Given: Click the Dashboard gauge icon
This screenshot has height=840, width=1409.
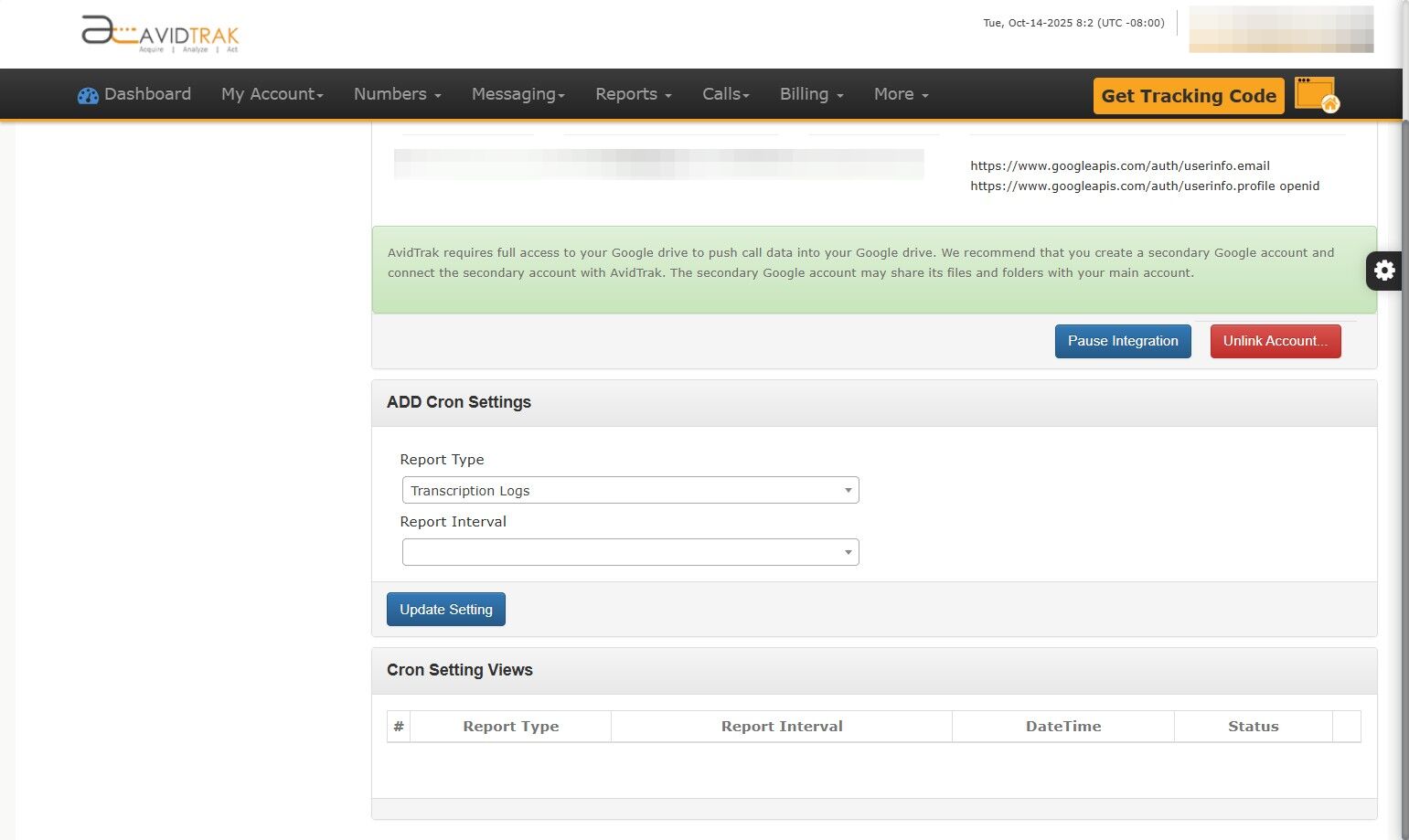Looking at the screenshot, I should click(x=88, y=95).
